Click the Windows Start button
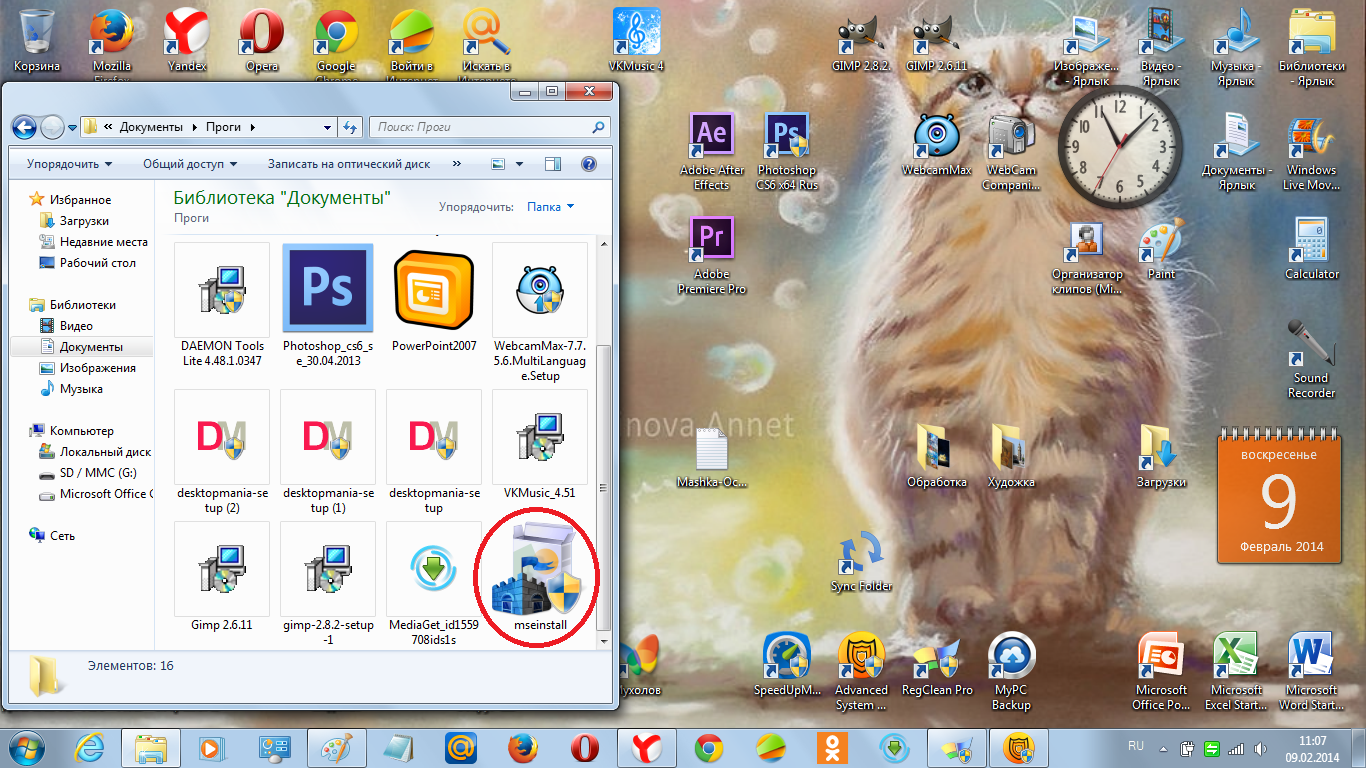 click(27, 747)
